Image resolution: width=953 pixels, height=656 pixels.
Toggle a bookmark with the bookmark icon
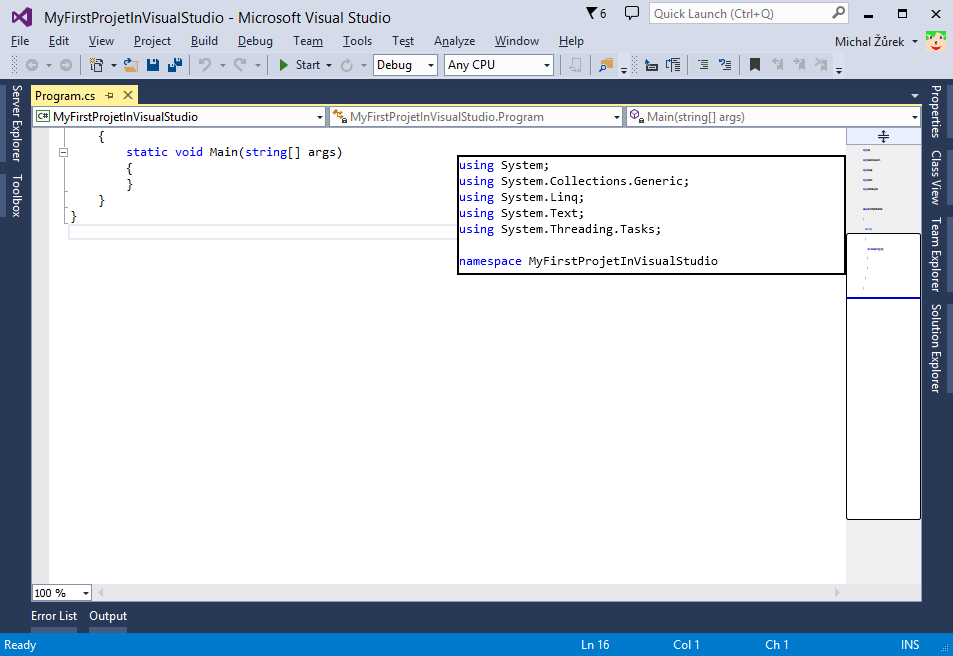(x=755, y=65)
